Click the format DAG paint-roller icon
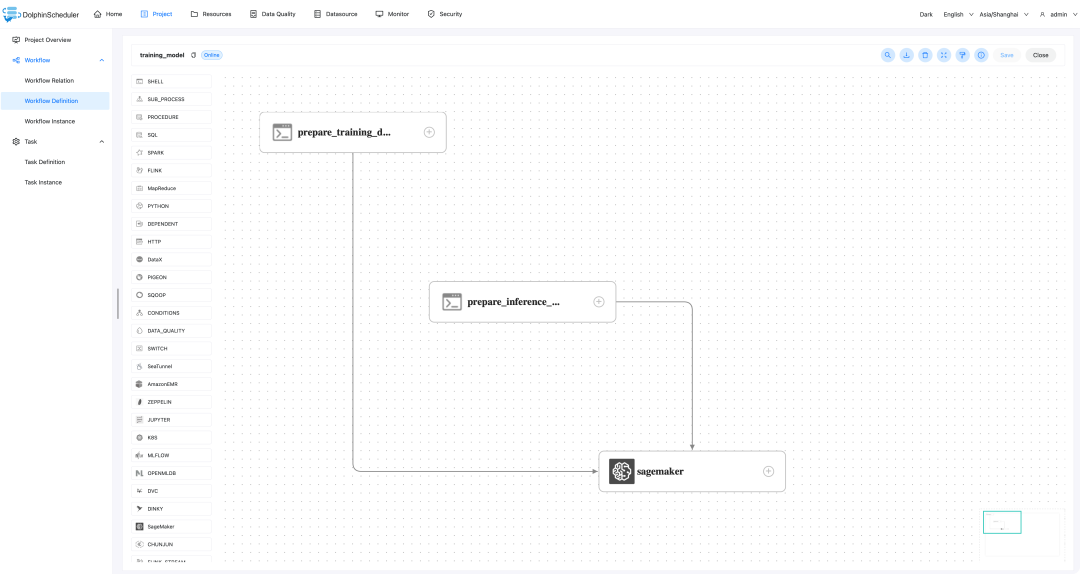The width and height of the screenshot is (1080, 574). (x=962, y=55)
